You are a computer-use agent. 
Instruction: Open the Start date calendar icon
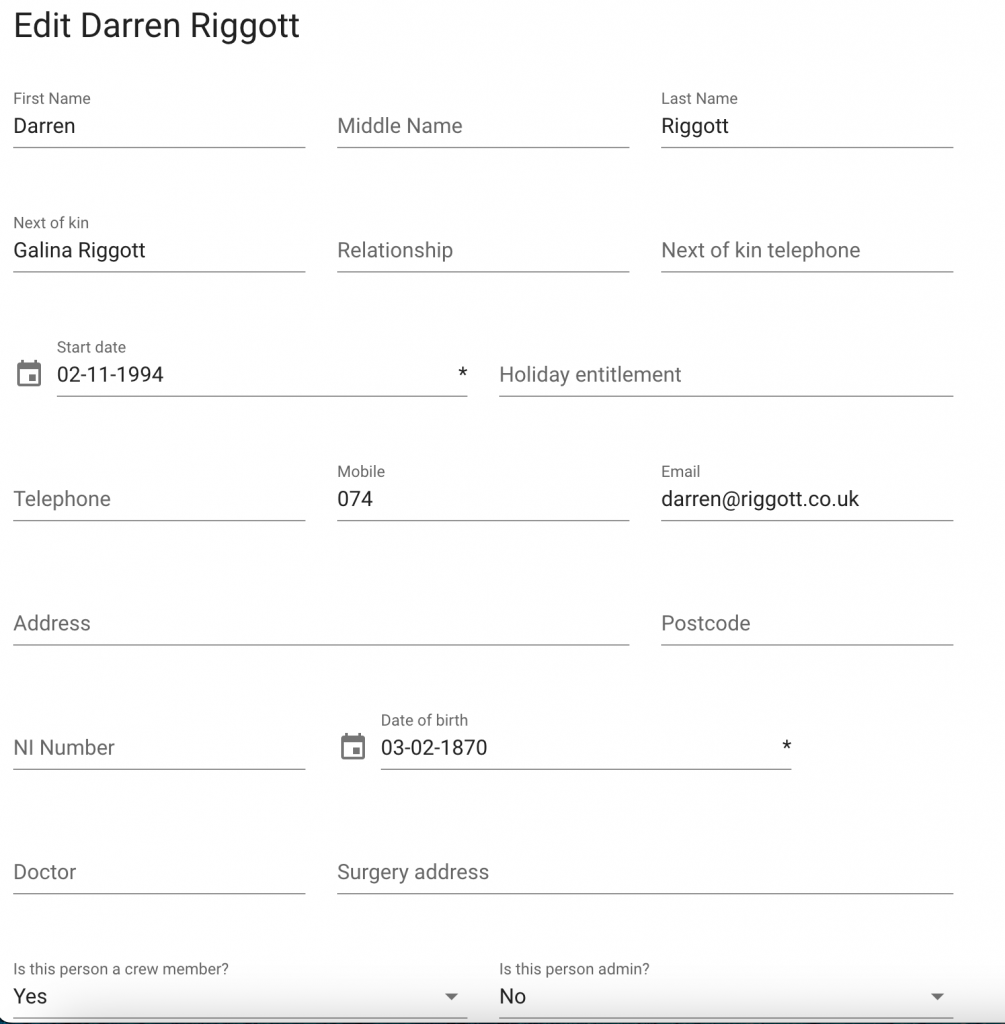(29, 375)
